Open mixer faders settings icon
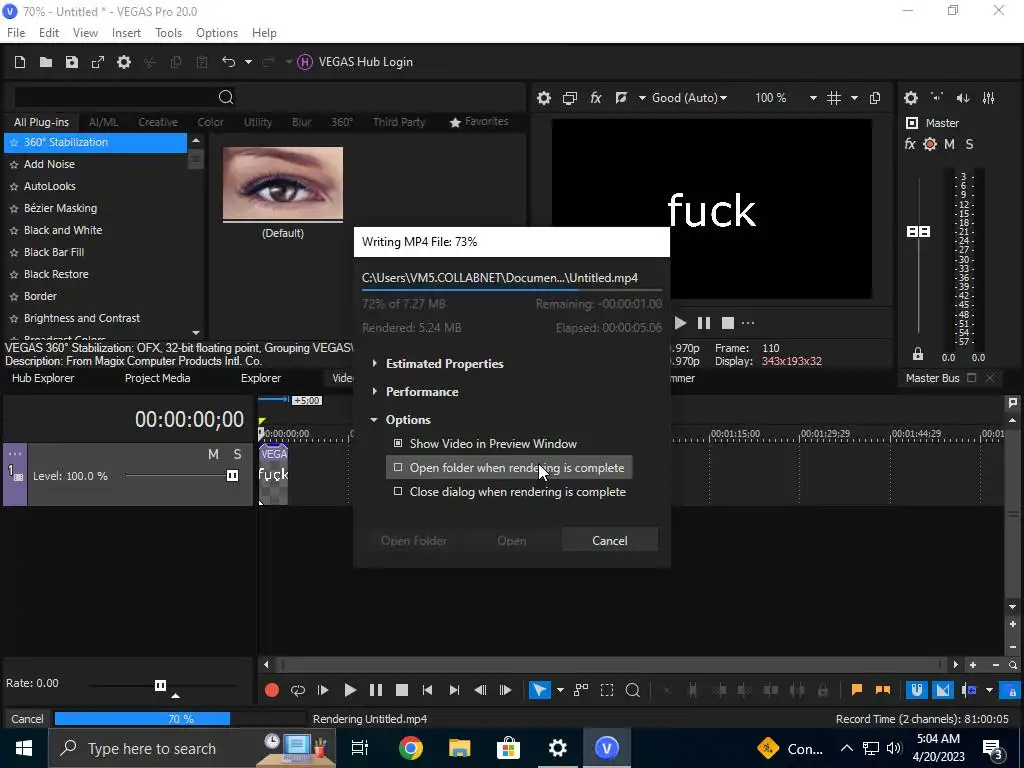1024x768 pixels. click(x=989, y=98)
